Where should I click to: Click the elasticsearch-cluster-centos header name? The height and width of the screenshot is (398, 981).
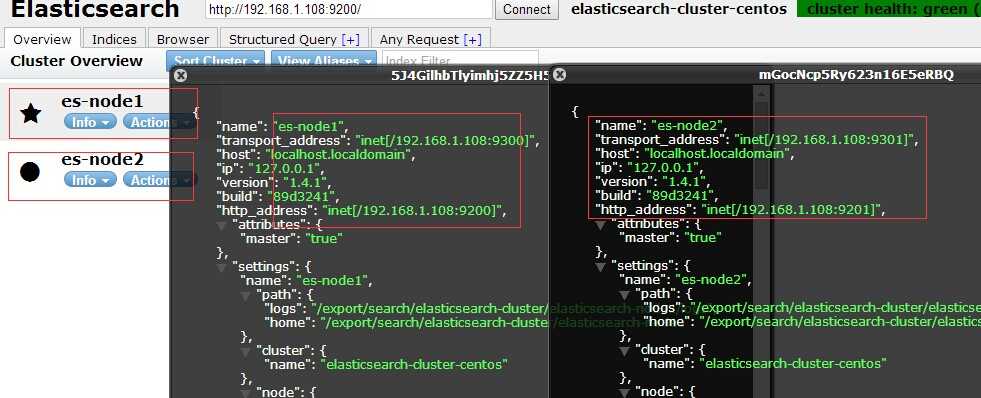pos(679,9)
